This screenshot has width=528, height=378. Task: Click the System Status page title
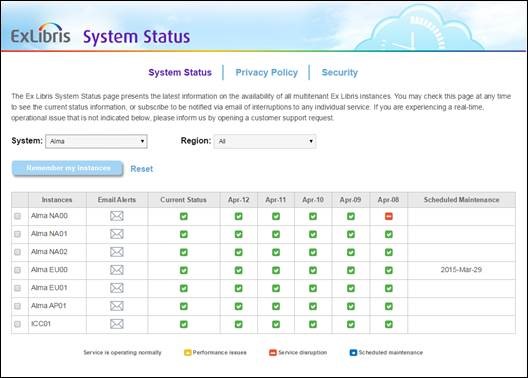(136, 37)
